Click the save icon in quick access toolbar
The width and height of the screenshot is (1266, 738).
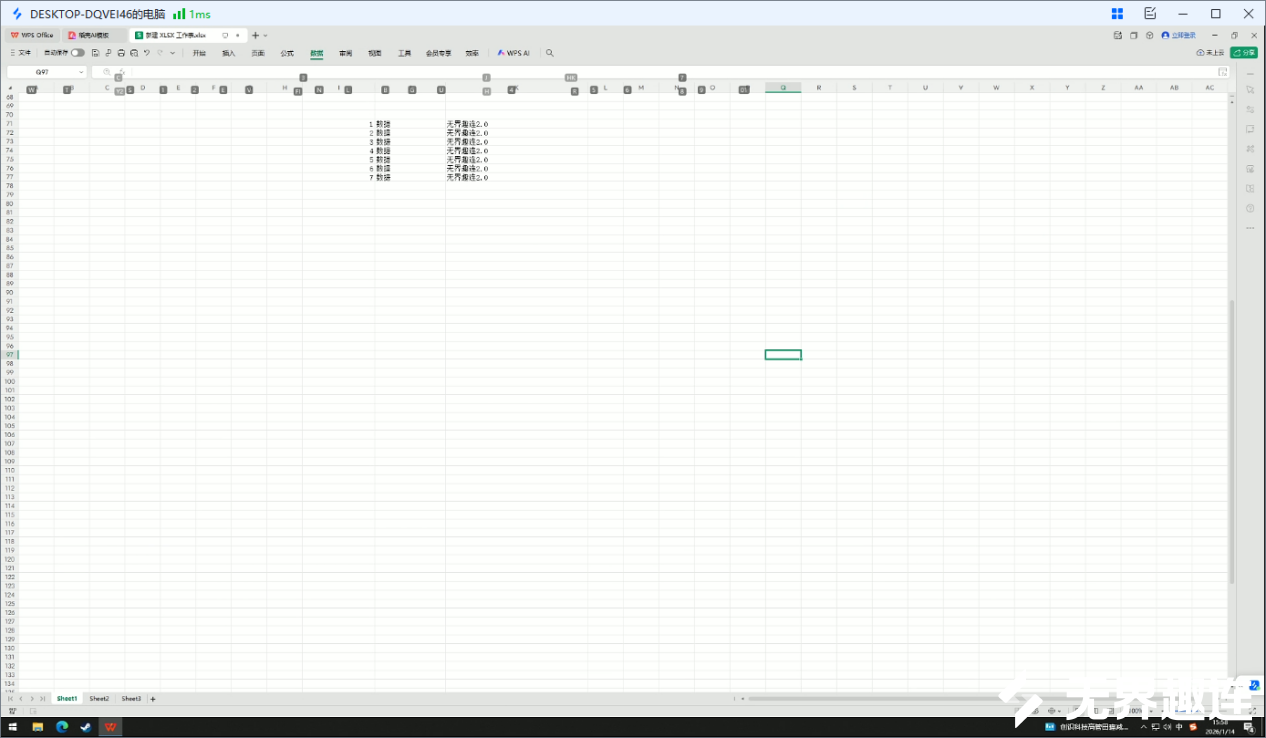point(95,53)
